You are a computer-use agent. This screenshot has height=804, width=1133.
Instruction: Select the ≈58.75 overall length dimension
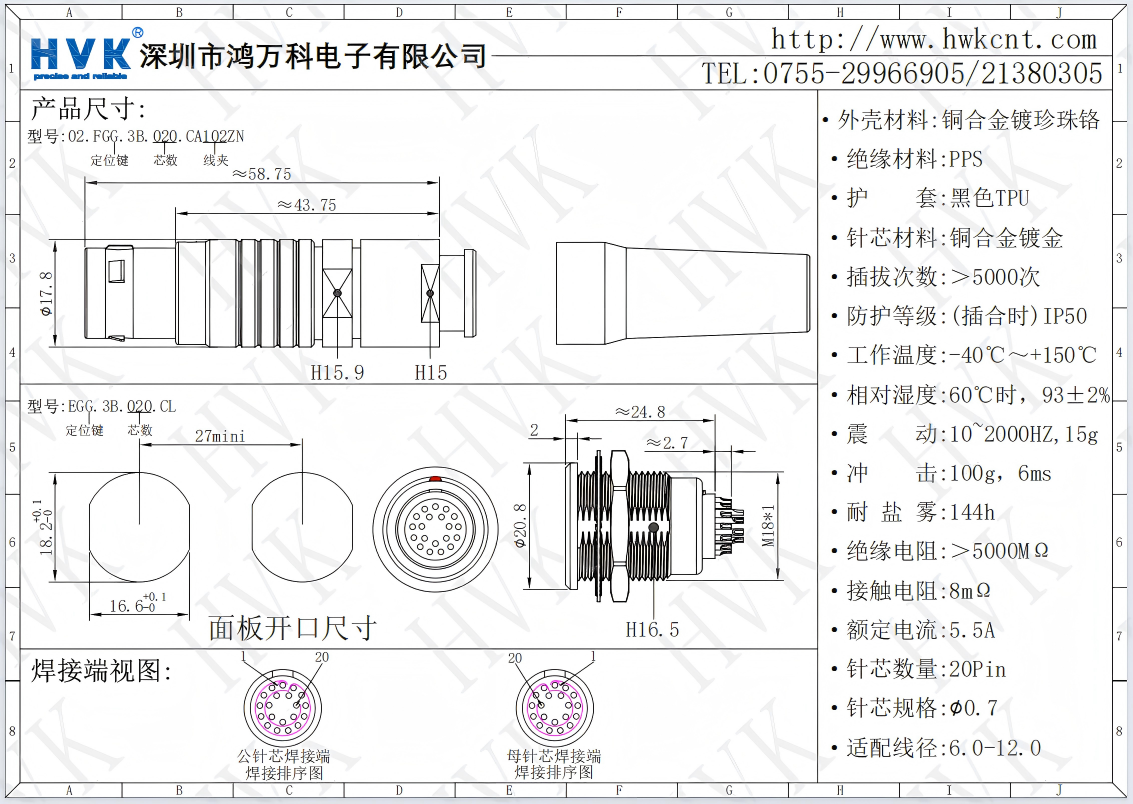[x=261, y=174]
